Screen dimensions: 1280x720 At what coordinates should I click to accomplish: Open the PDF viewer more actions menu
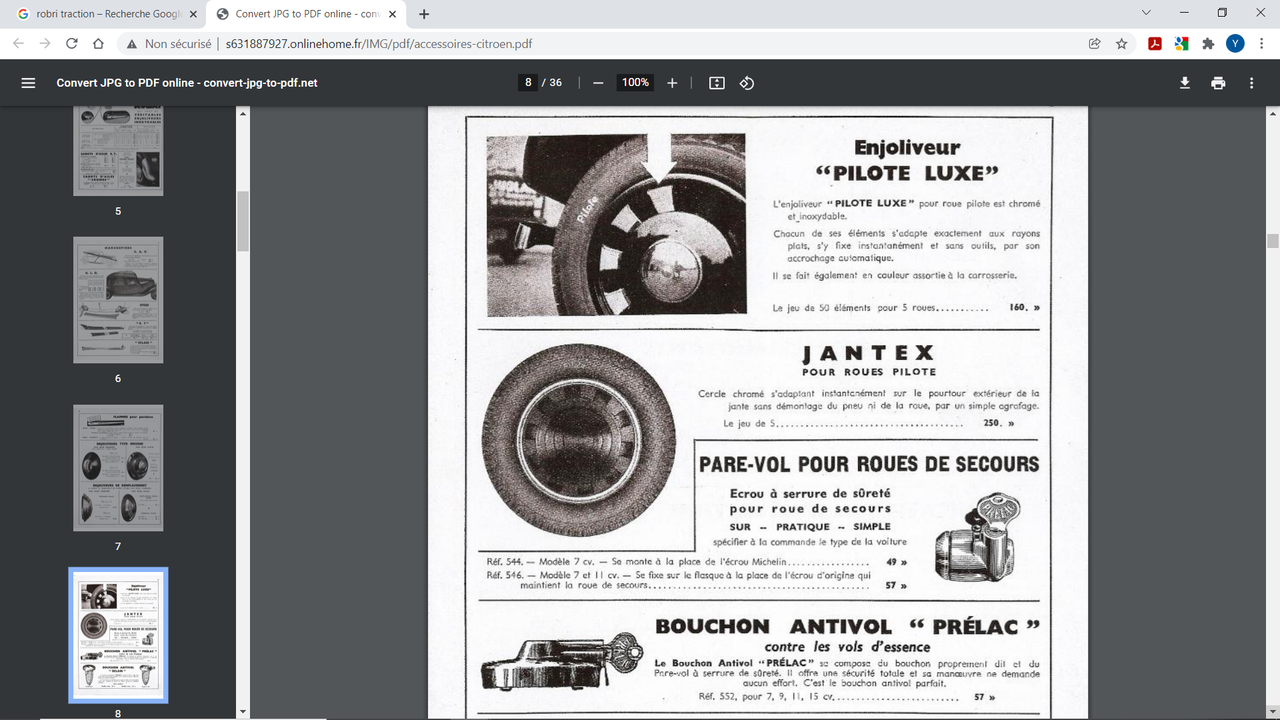pos(1251,83)
